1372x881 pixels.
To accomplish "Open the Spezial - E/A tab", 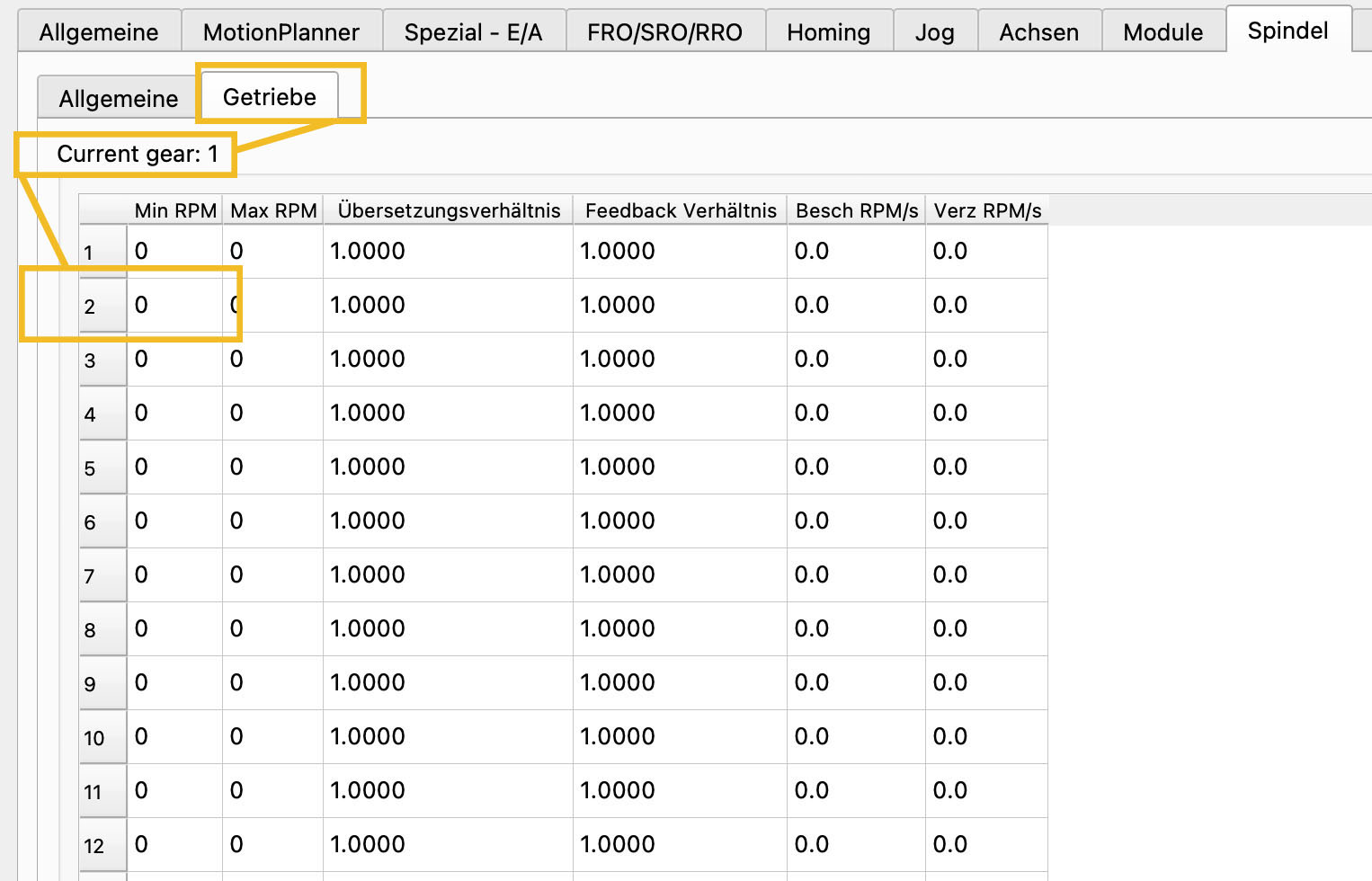I will (x=473, y=32).
